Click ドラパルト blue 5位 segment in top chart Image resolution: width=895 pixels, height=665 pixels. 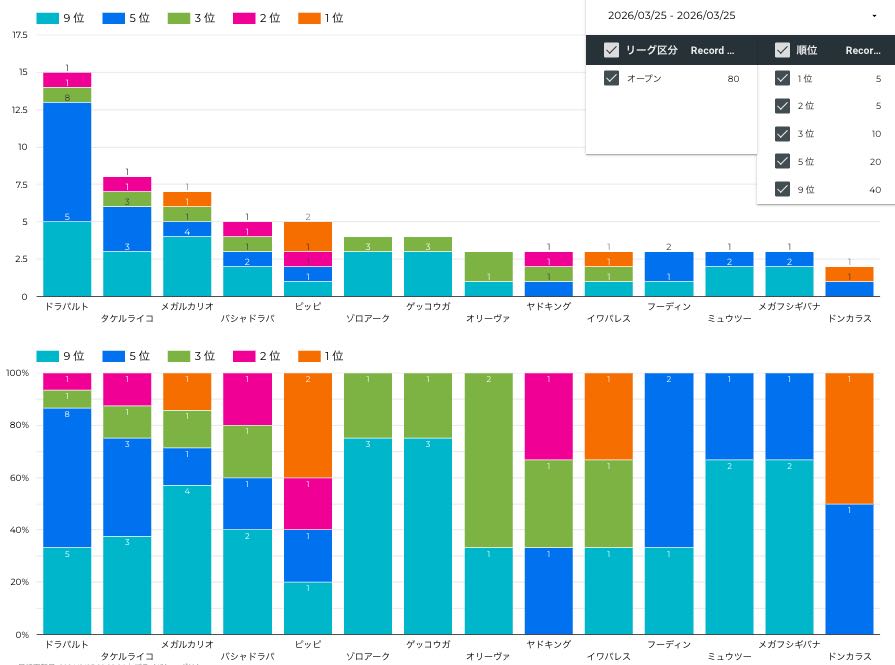pos(67,161)
